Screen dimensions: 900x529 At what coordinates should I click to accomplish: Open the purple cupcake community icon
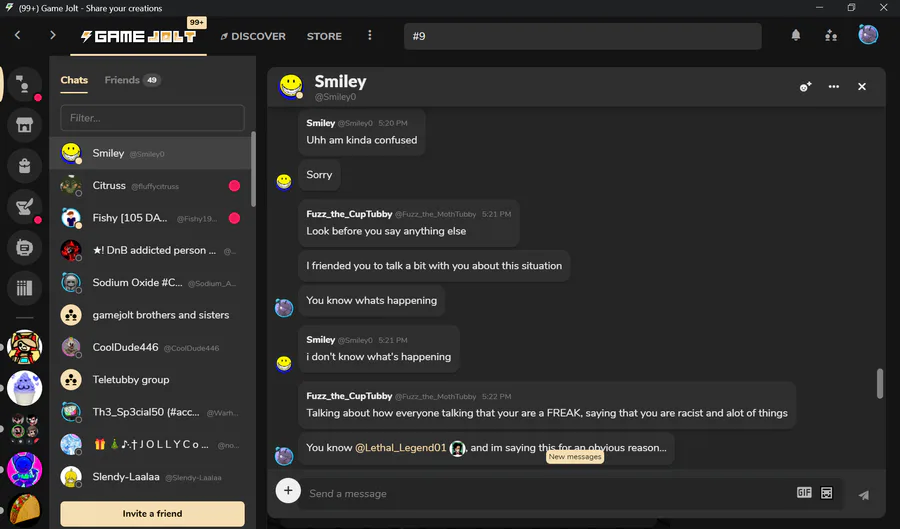pyautogui.click(x=24, y=388)
